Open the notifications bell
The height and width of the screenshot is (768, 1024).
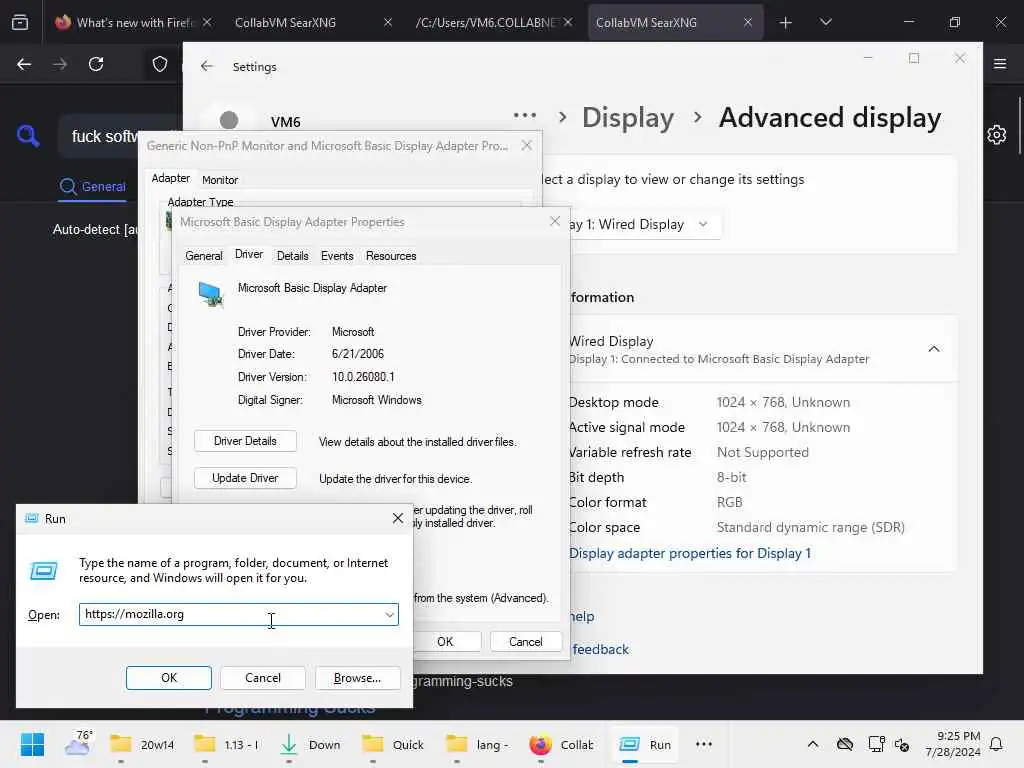point(997,744)
